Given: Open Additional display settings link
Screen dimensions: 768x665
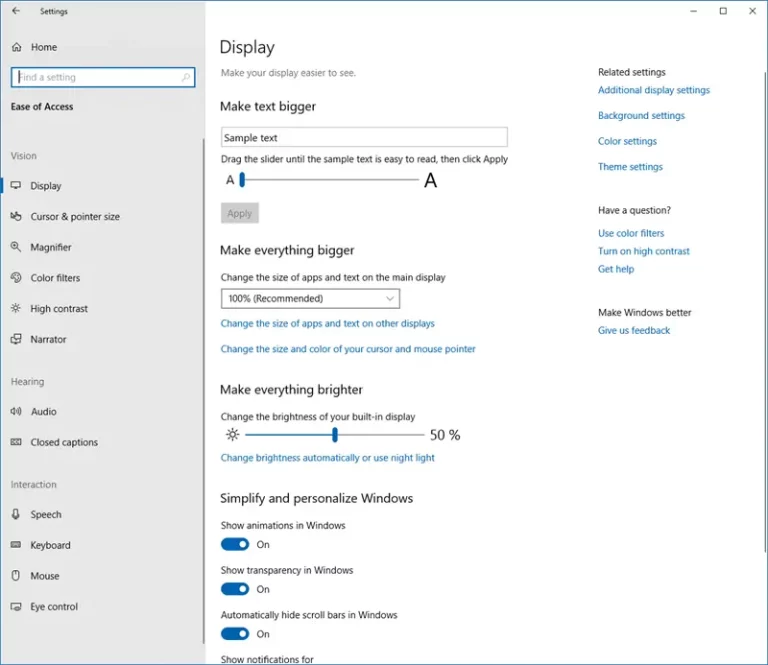Looking at the screenshot, I should (x=653, y=90).
